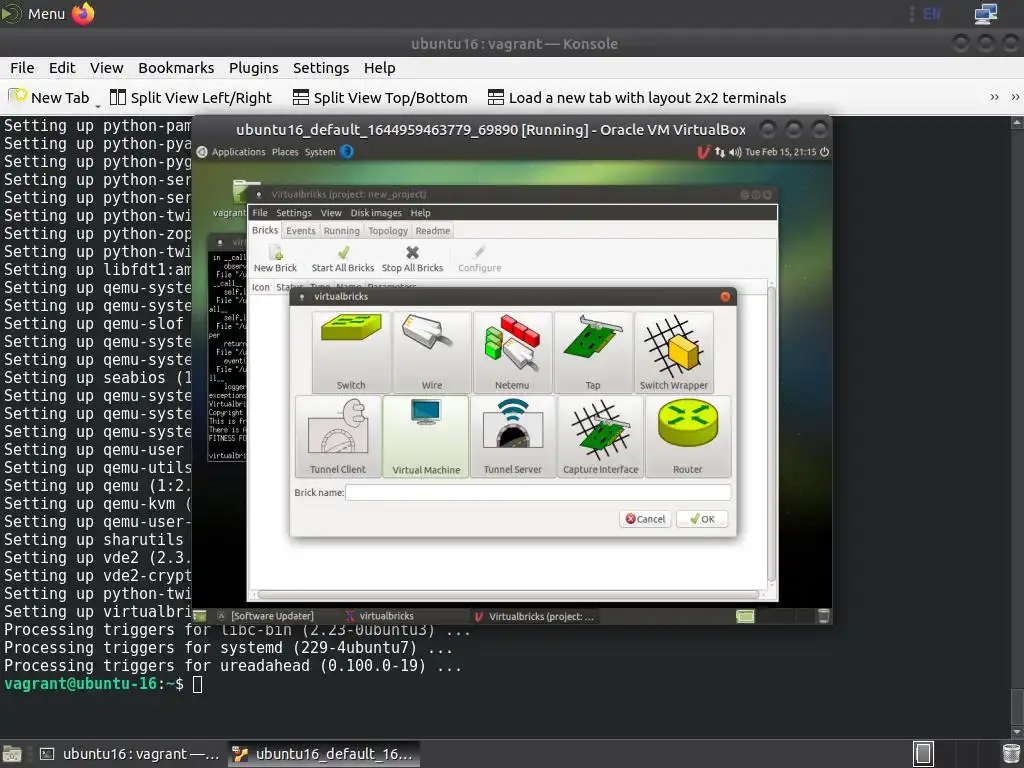Open host trash icon in bottom panel
Viewport: 1024px width, 768px height.
coord(1010,754)
